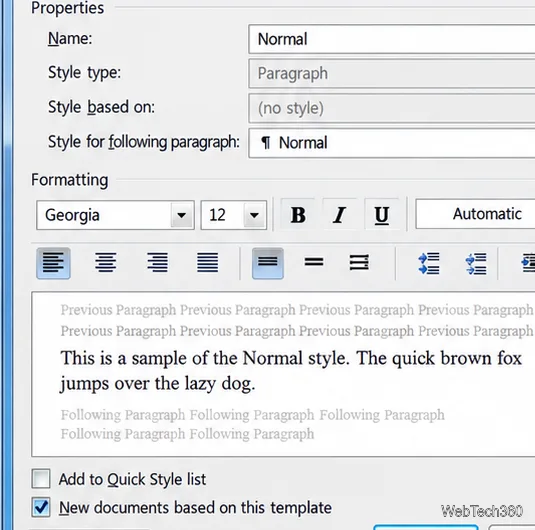Screen dimensions: 535x530
Task: Select align left paragraph alignment
Action: pos(54,263)
